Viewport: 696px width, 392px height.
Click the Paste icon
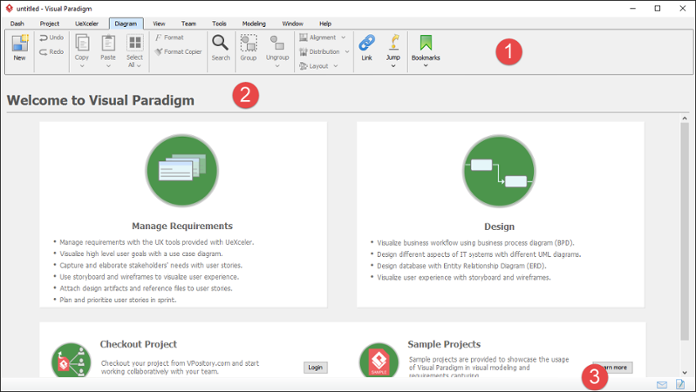coord(108,43)
